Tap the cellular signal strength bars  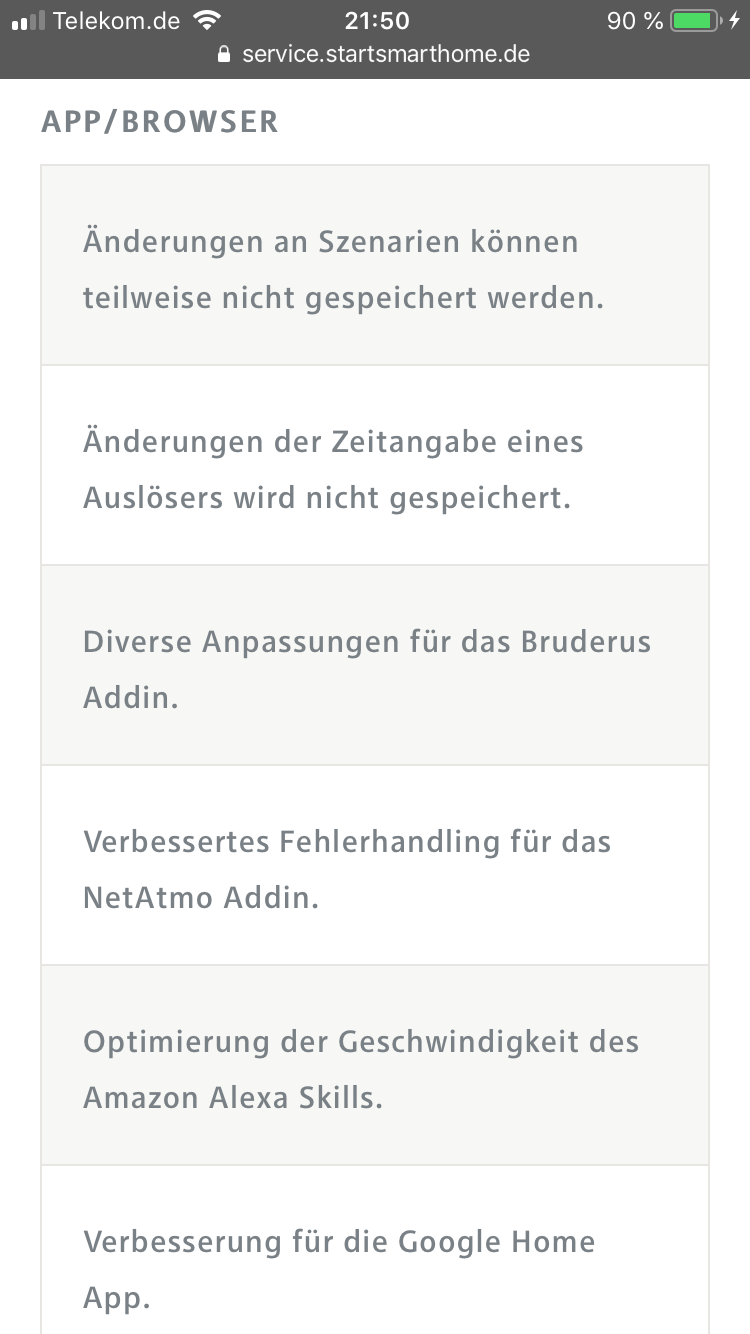28,21
